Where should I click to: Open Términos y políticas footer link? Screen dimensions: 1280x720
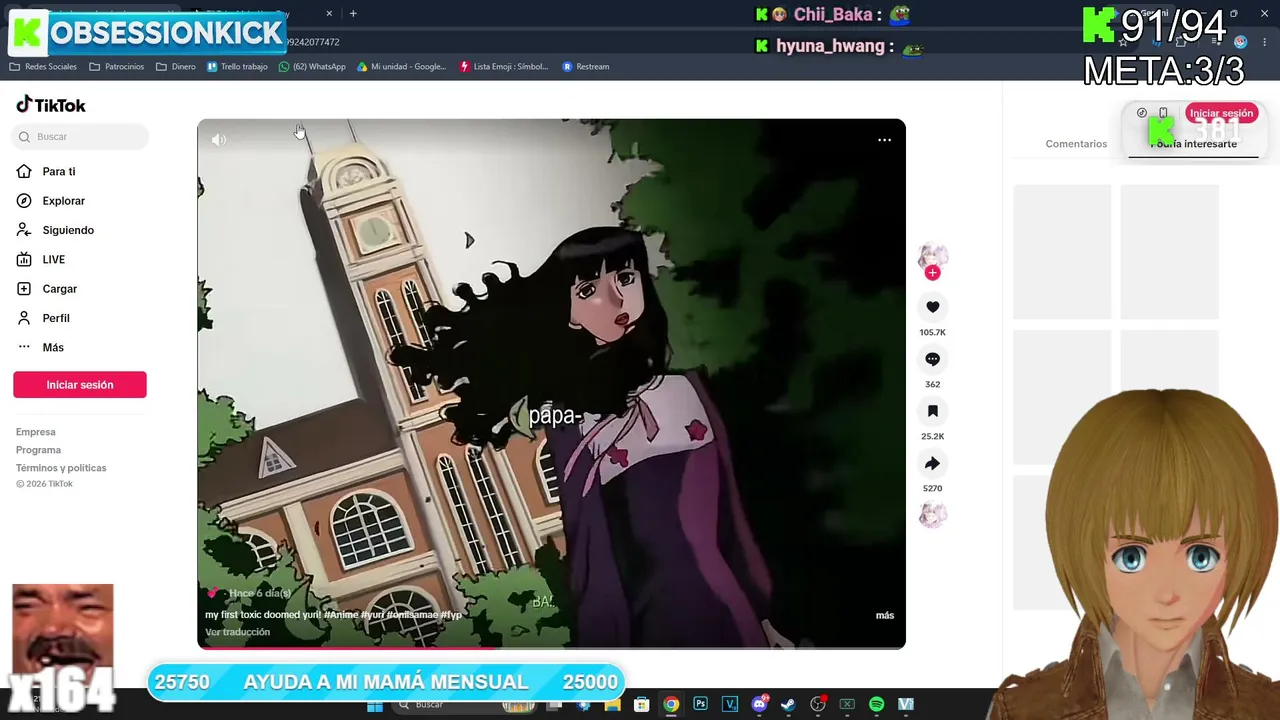click(61, 468)
